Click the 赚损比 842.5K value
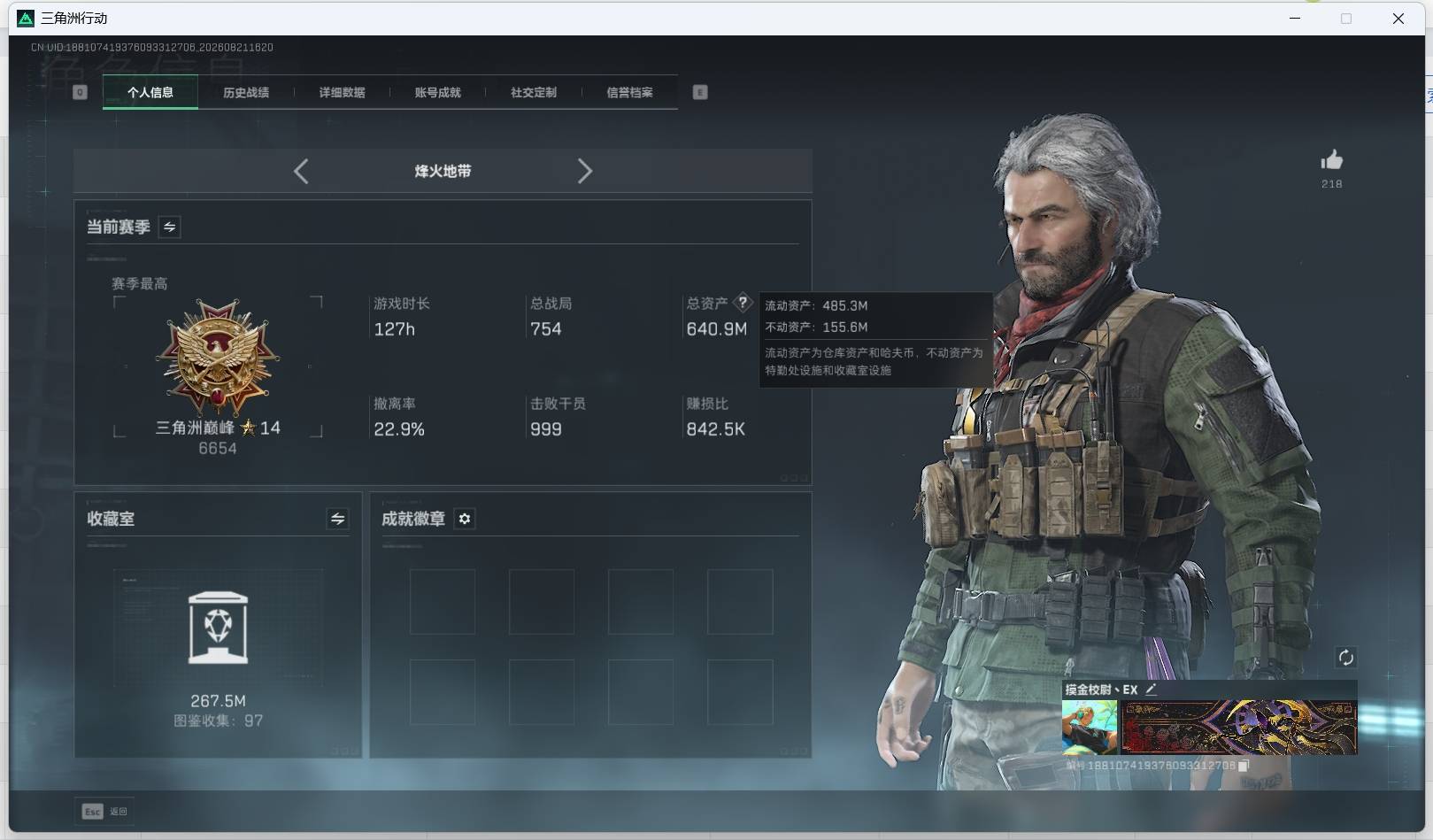Screen dimensions: 1433x840 [x=716, y=429]
